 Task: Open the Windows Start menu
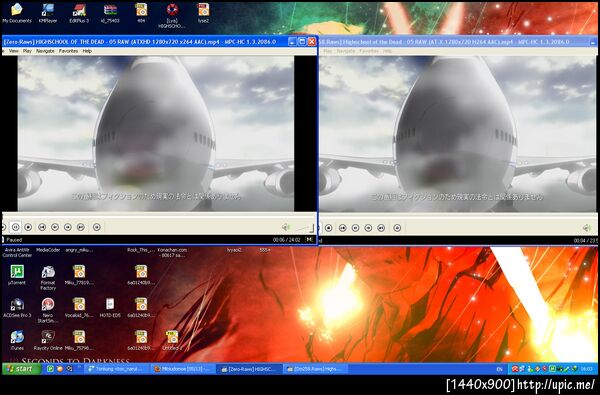tap(21, 369)
